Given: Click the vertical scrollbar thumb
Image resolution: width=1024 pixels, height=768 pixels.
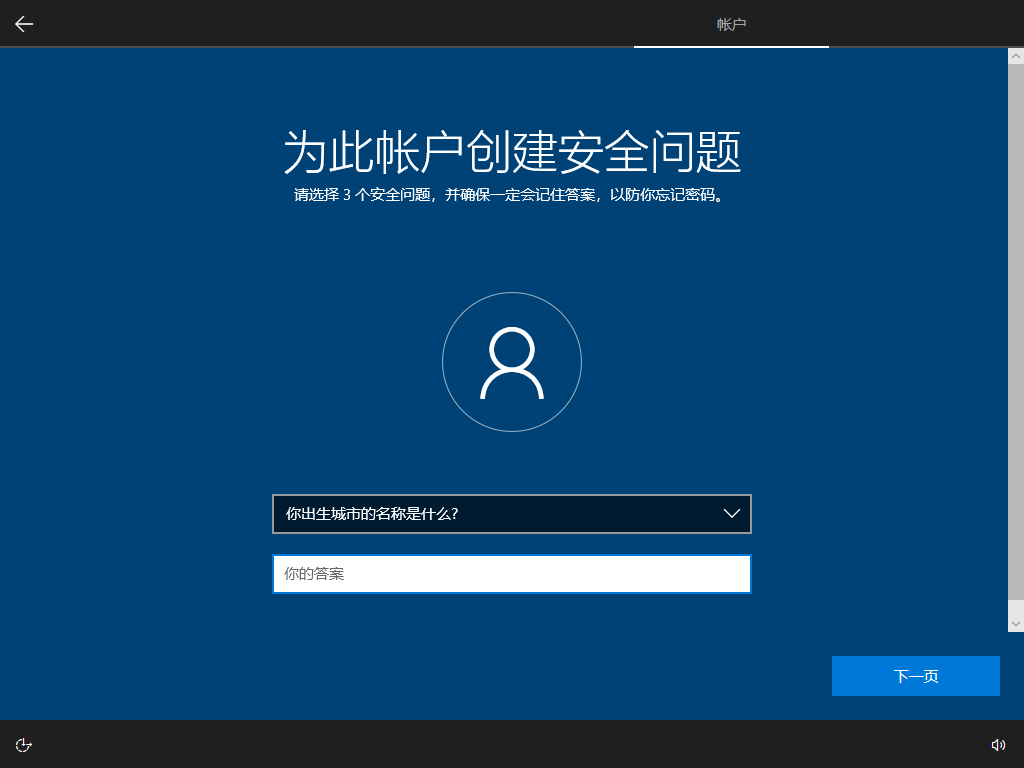Looking at the screenshot, I should coord(1016,332).
